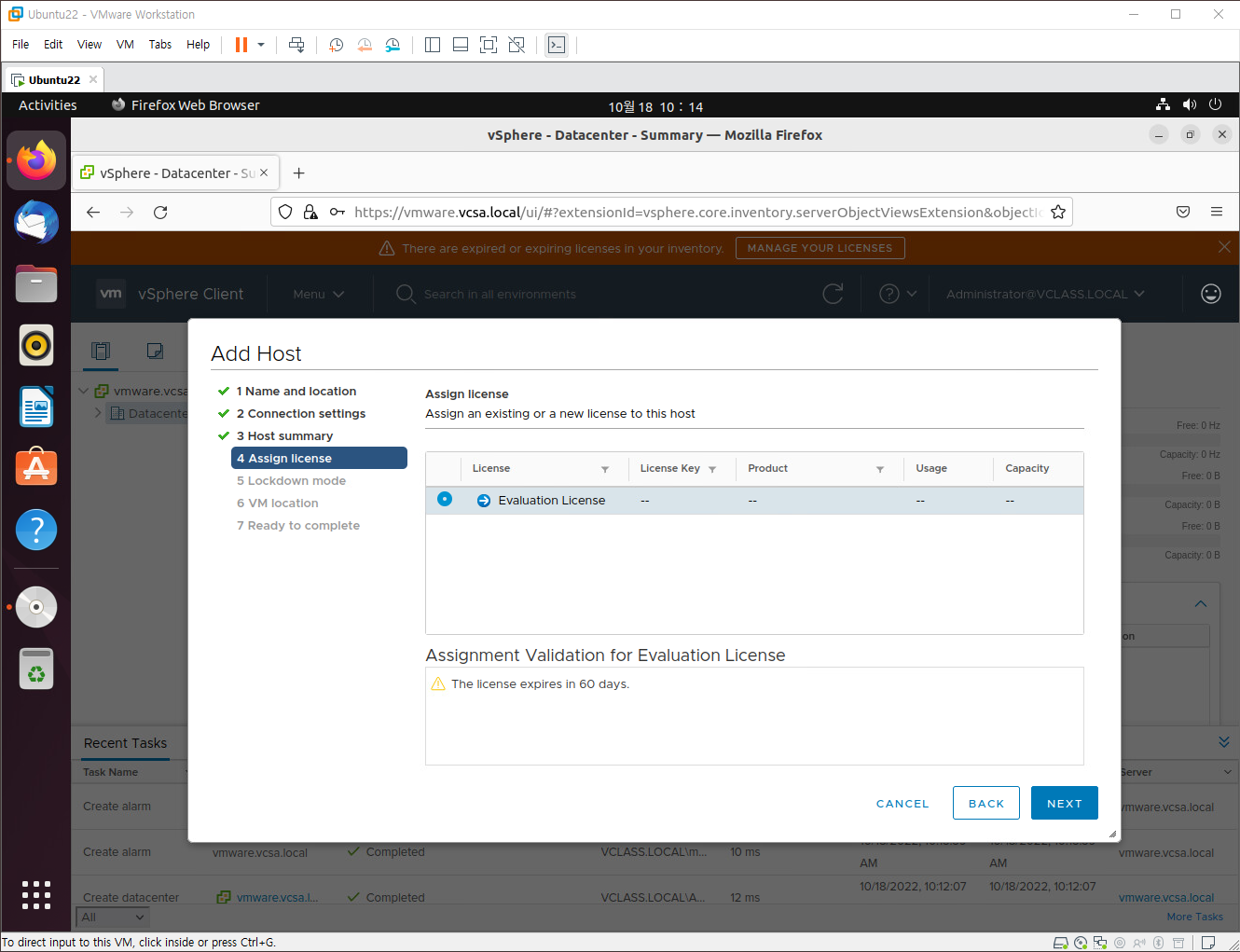Go to step 3 Host summary
This screenshot has width=1240, height=952.
pos(284,436)
